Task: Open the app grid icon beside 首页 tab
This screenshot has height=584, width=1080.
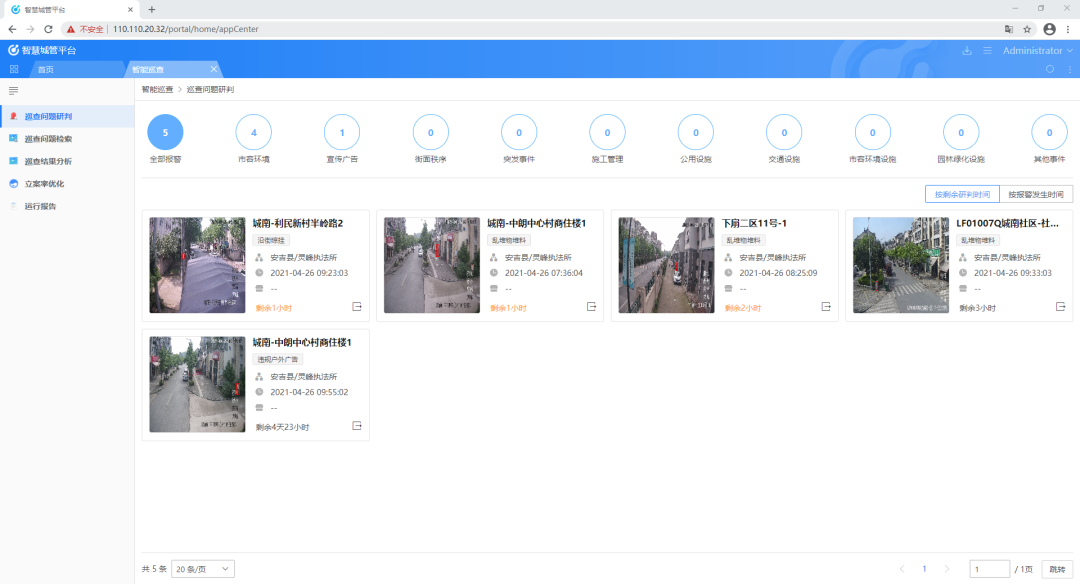Action: (14, 70)
